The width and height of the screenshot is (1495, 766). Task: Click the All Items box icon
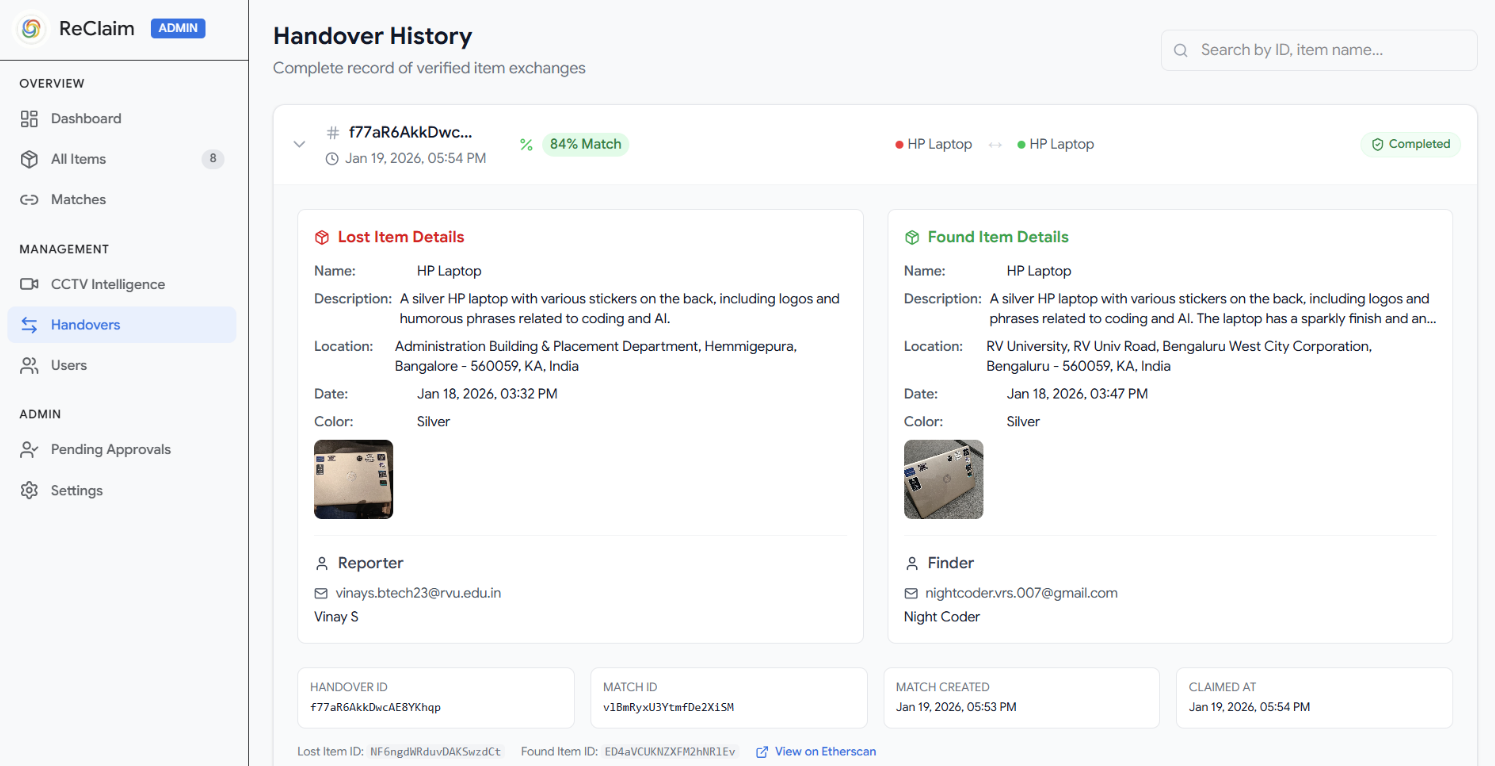point(29,159)
